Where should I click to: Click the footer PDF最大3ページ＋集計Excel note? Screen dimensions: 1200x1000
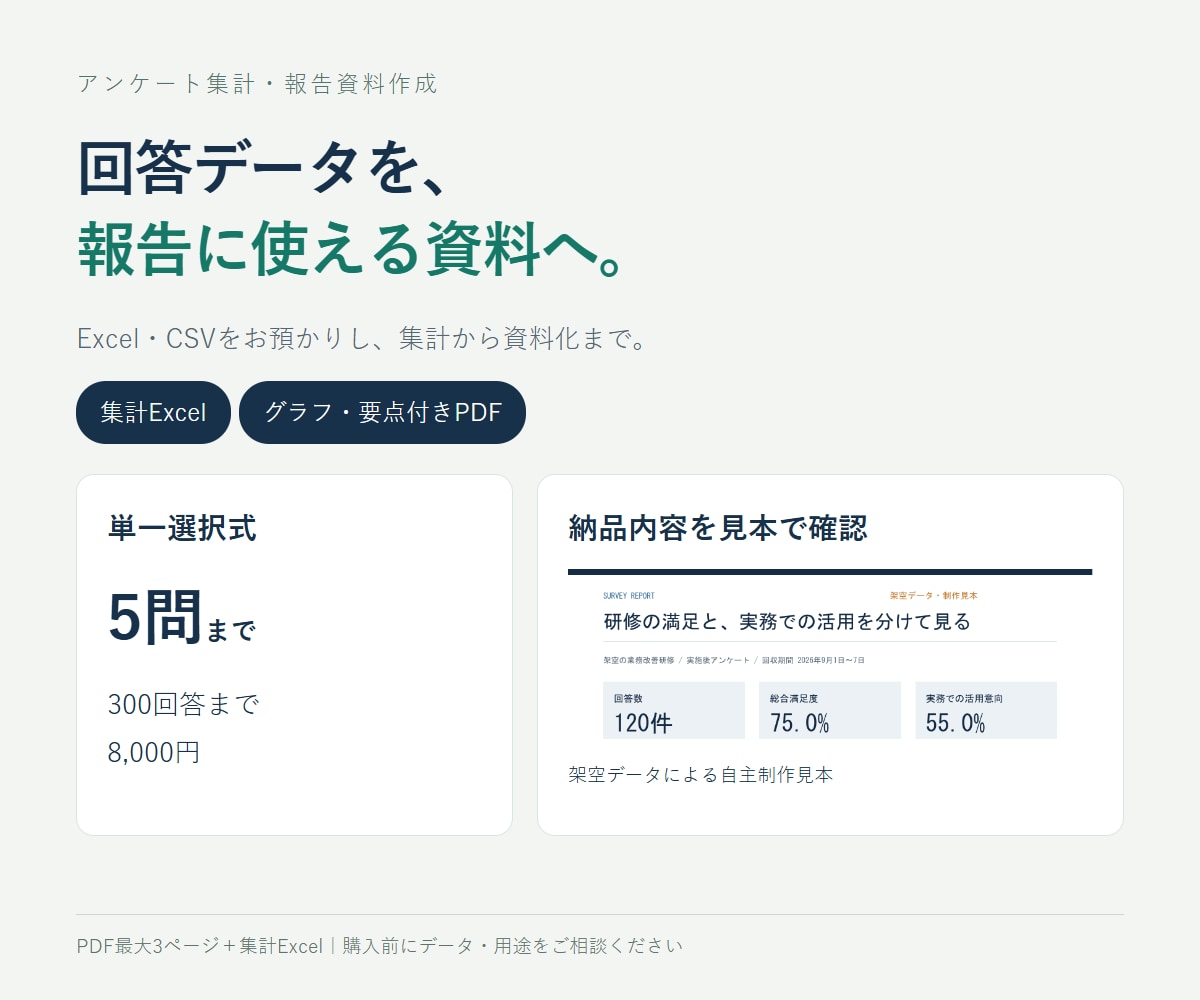pos(380,946)
